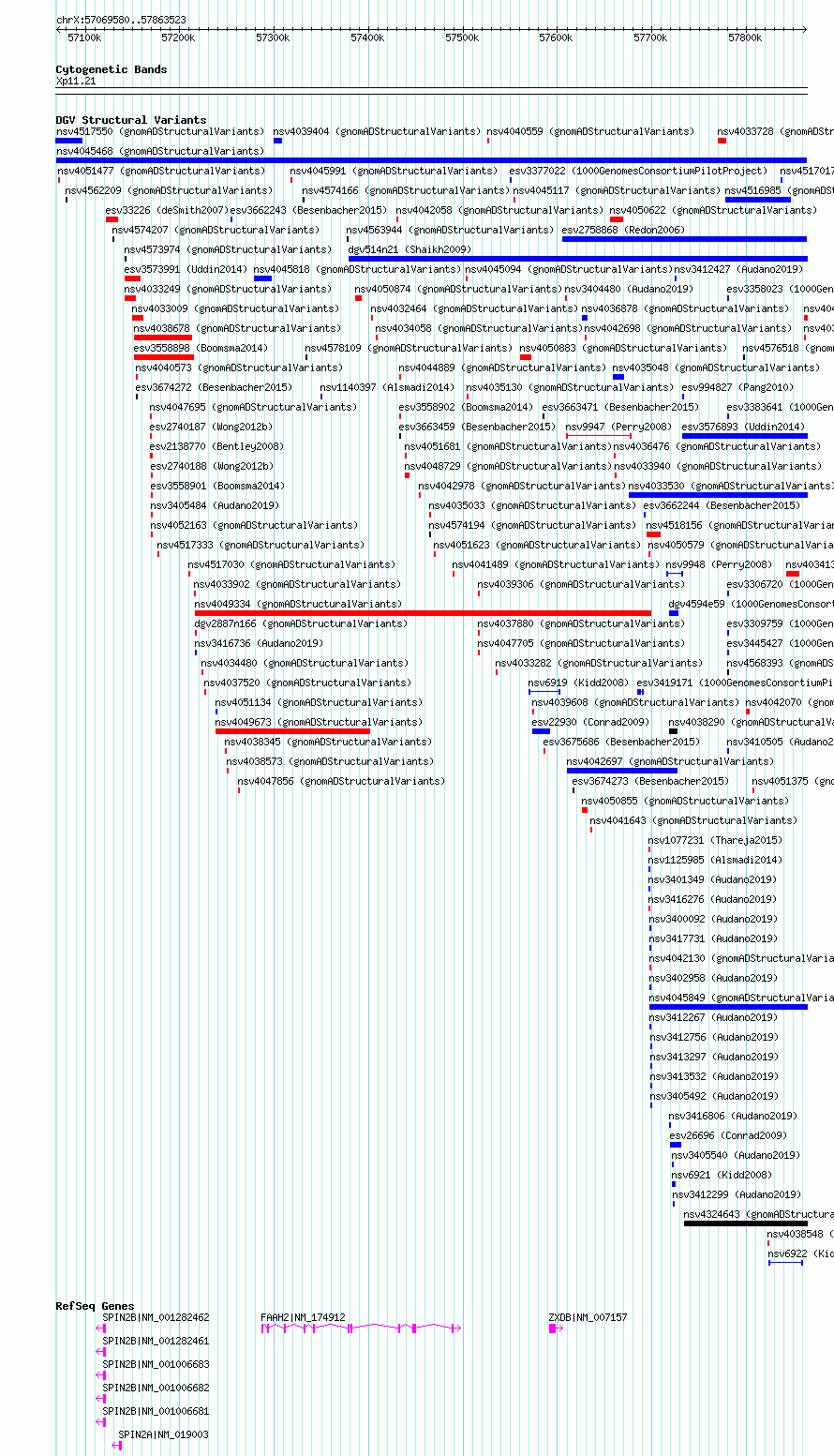Click the nsv4038678 red variant bar

163,338
